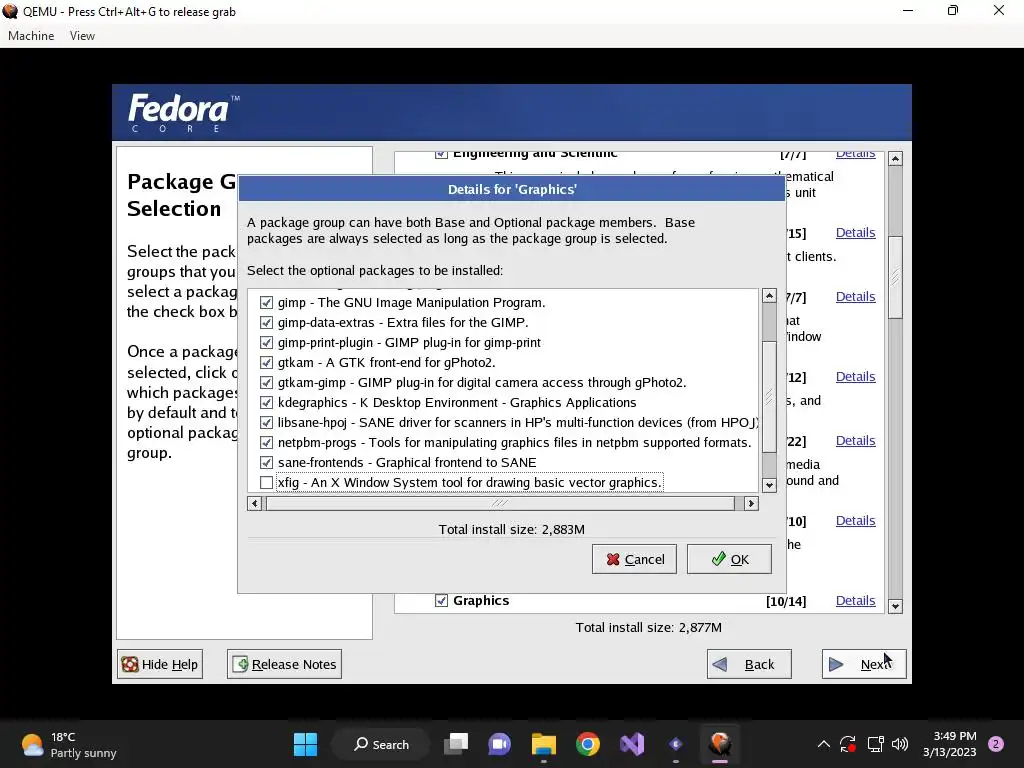The image size is (1024, 768).
Task: Click the horizontal scrollbar thumb
Action: pos(500,504)
